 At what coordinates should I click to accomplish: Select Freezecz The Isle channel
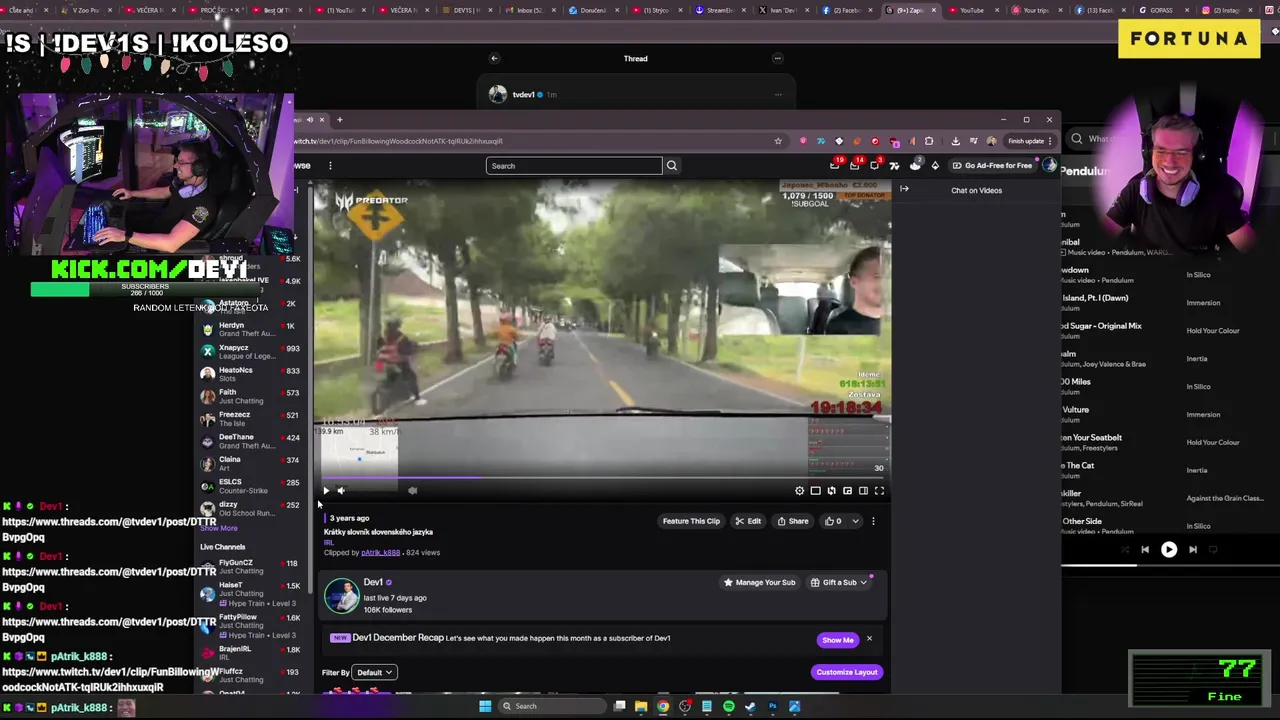pos(250,419)
